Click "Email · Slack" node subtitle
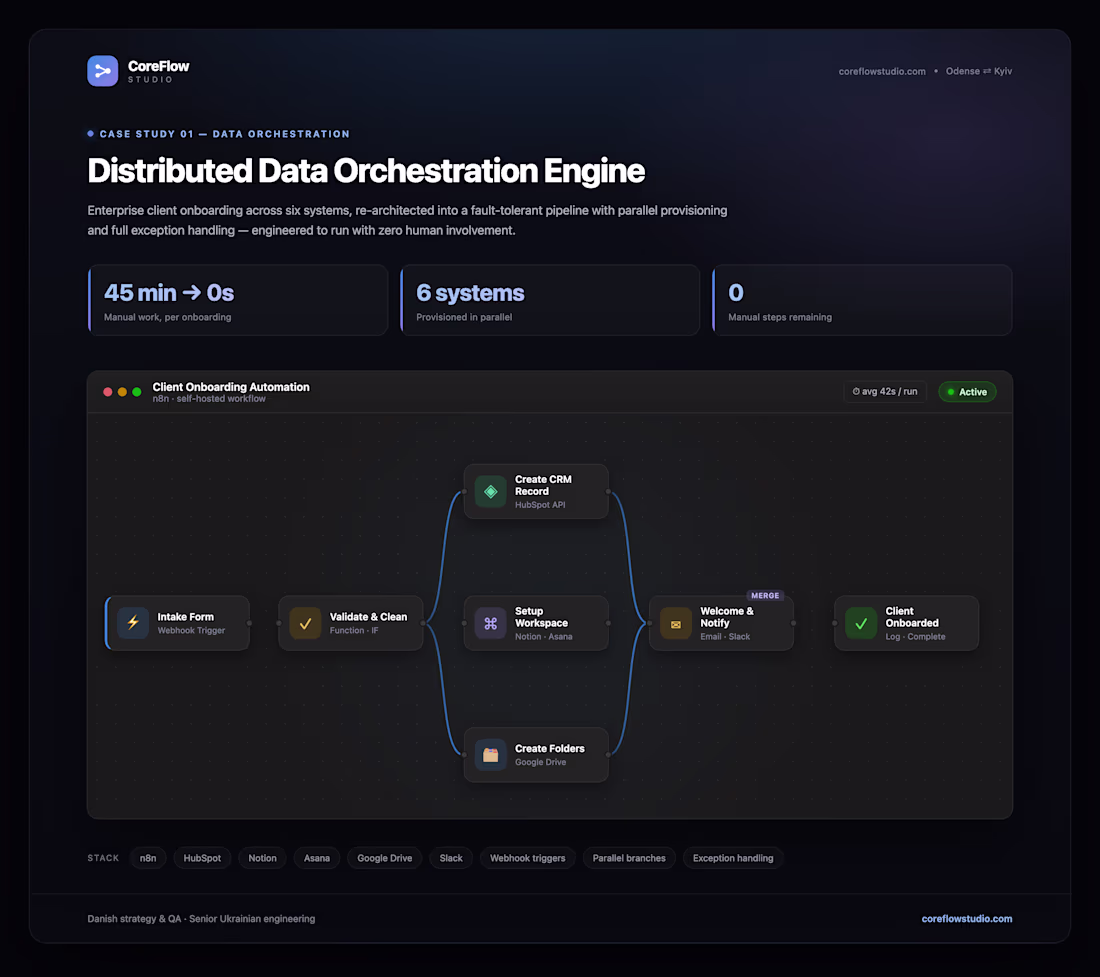 pos(725,637)
